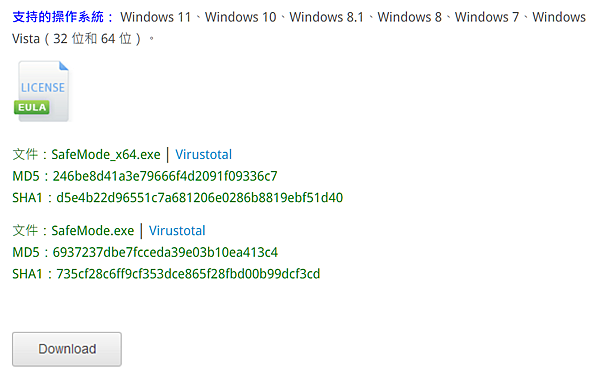Click the green EULA badge
Image resolution: width=600 pixels, height=378 pixels.
pyautogui.click(x=32, y=108)
